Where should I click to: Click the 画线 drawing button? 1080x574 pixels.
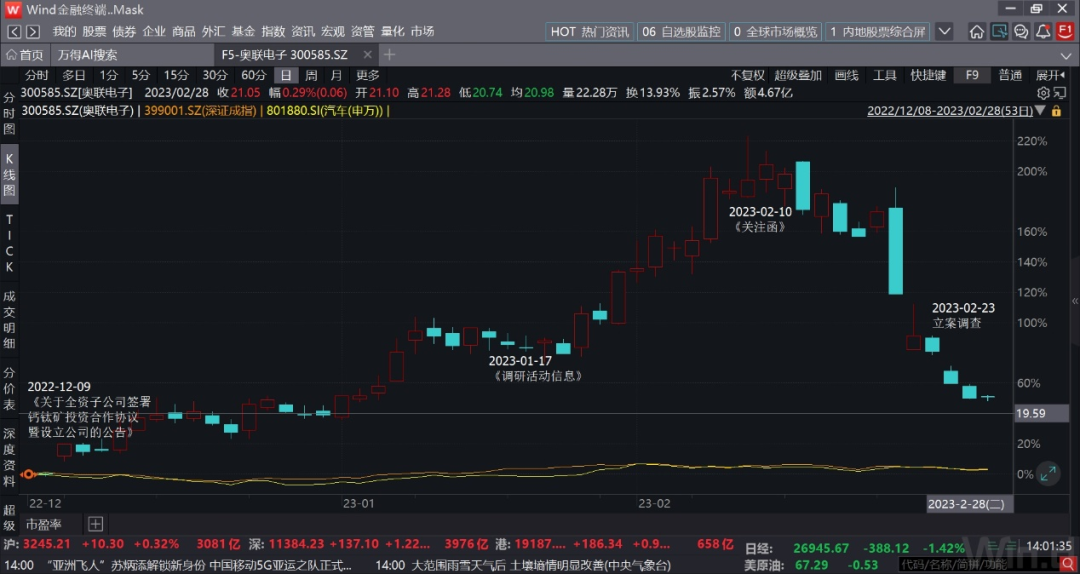847,75
